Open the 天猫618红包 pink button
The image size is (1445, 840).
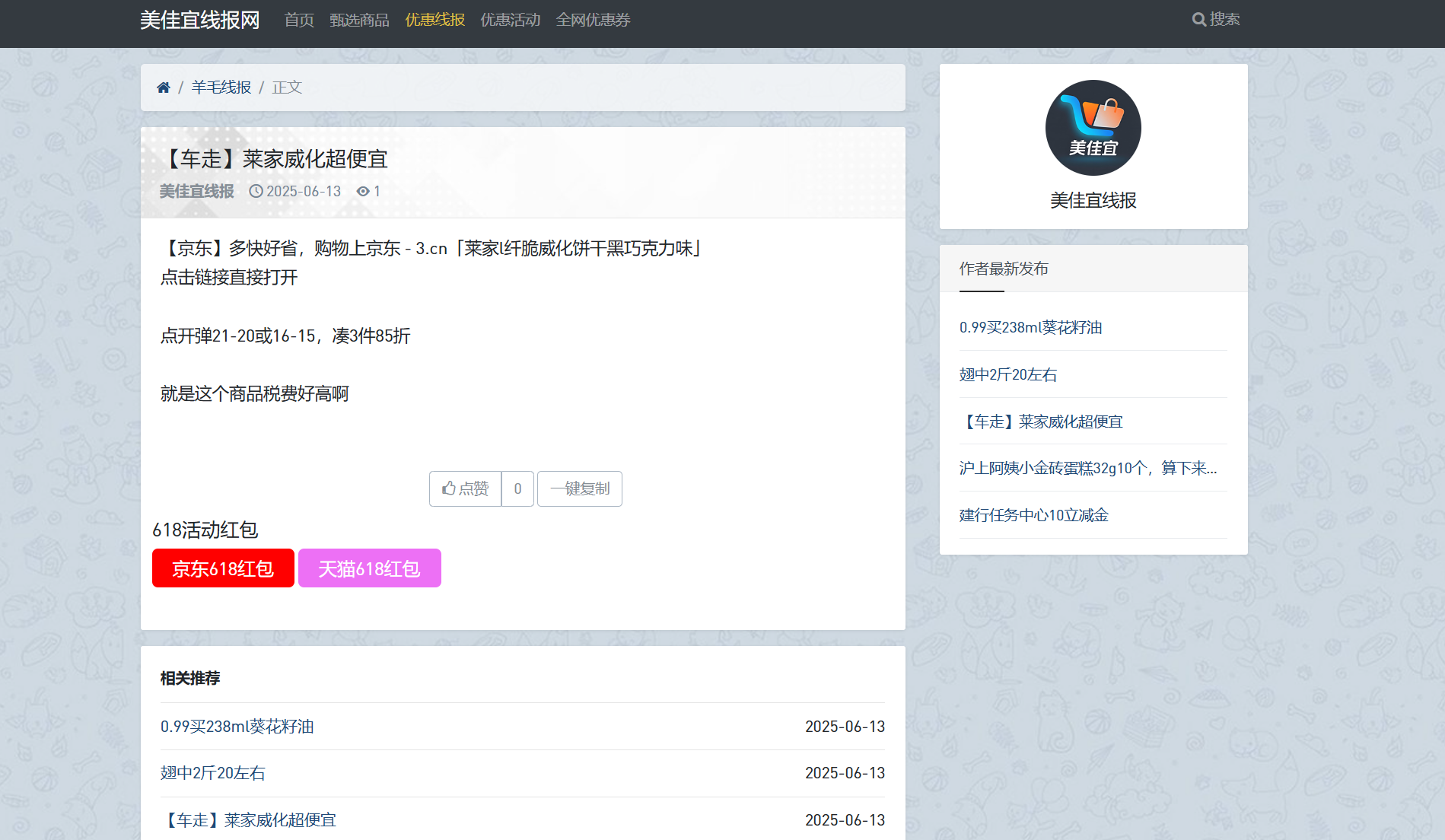coord(369,568)
